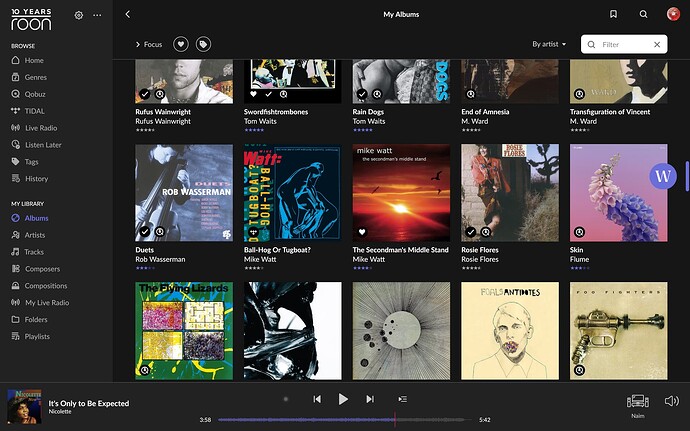Image resolution: width=690 pixels, height=431 pixels.
Task: Open Tom Waits link under Swordfishtrombones
Action: tap(260, 121)
